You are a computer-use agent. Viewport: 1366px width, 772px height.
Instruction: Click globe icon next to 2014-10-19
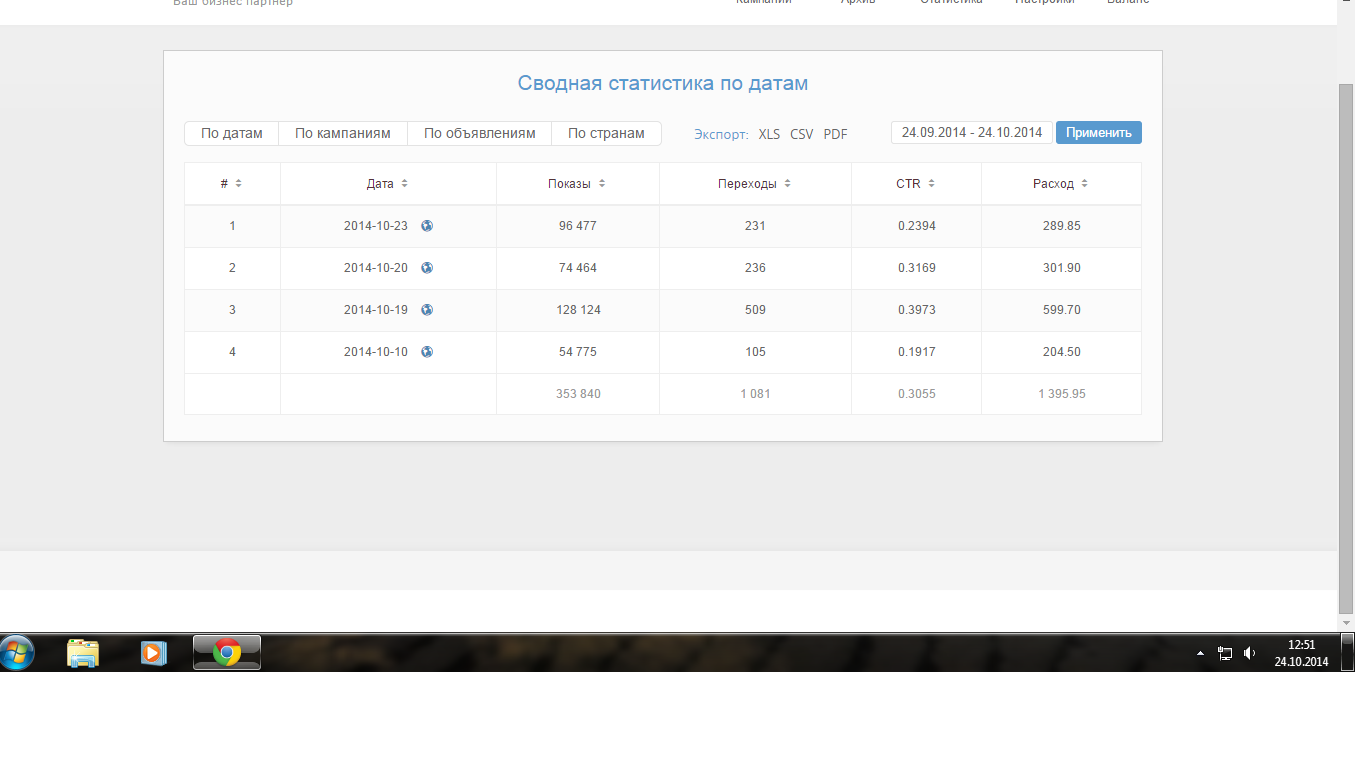(x=427, y=310)
